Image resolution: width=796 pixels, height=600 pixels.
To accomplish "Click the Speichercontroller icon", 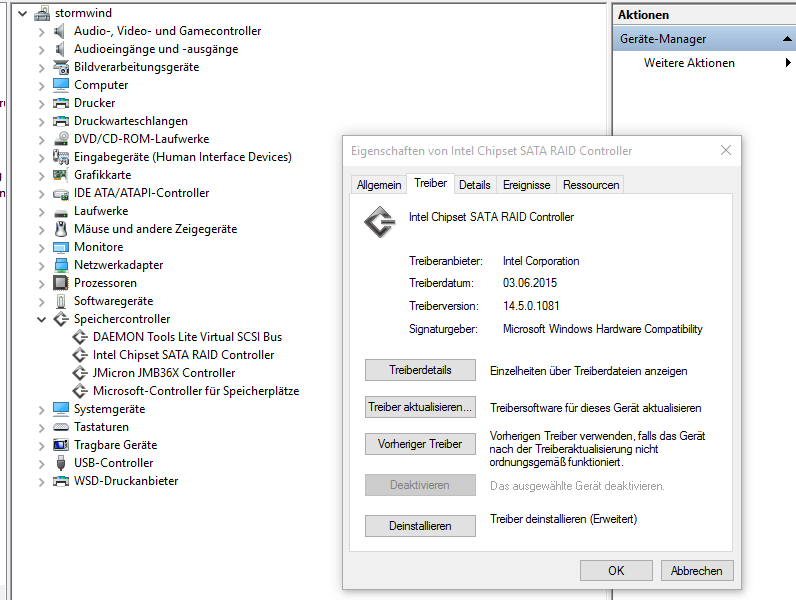I will [x=61, y=319].
